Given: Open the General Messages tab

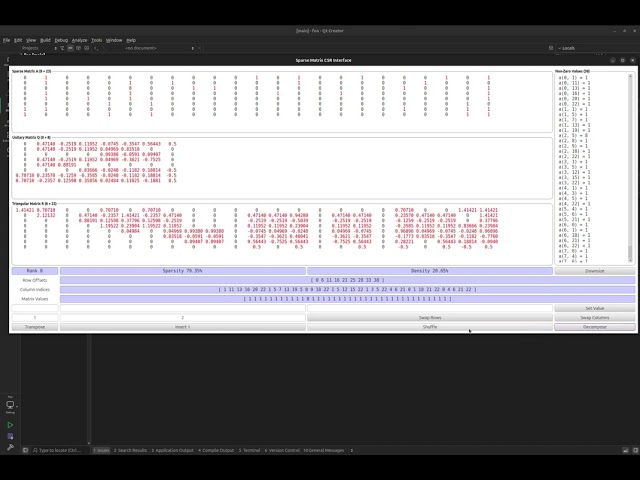Looking at the screenshot, I should (324, 450).
